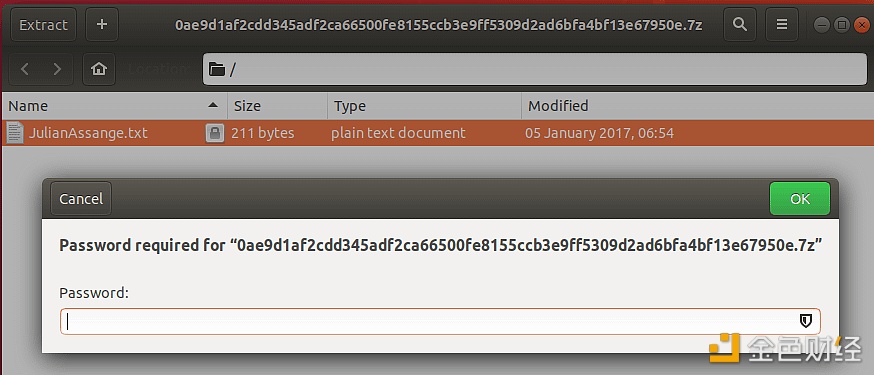This screenshot has height=375, width=874.
Task: Go back with left arrow
Action: pyautogui.click(x=25, y=69)
